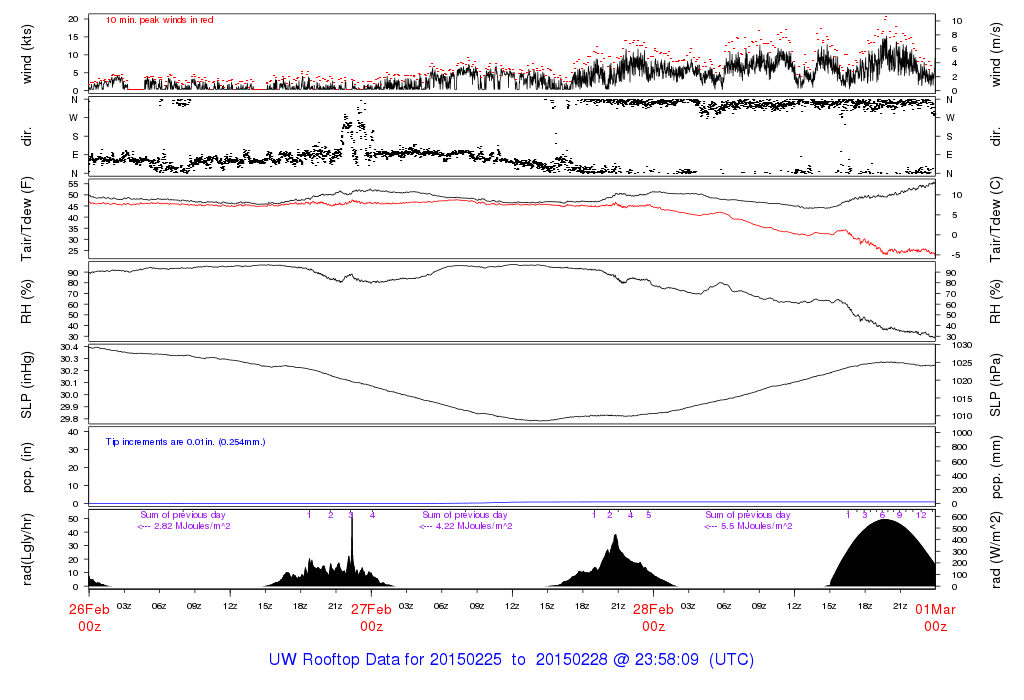Viewport: 1024px width, 700px height.
Task: Select the 27Feb 00z date marker
Action: tap(371, 617)
